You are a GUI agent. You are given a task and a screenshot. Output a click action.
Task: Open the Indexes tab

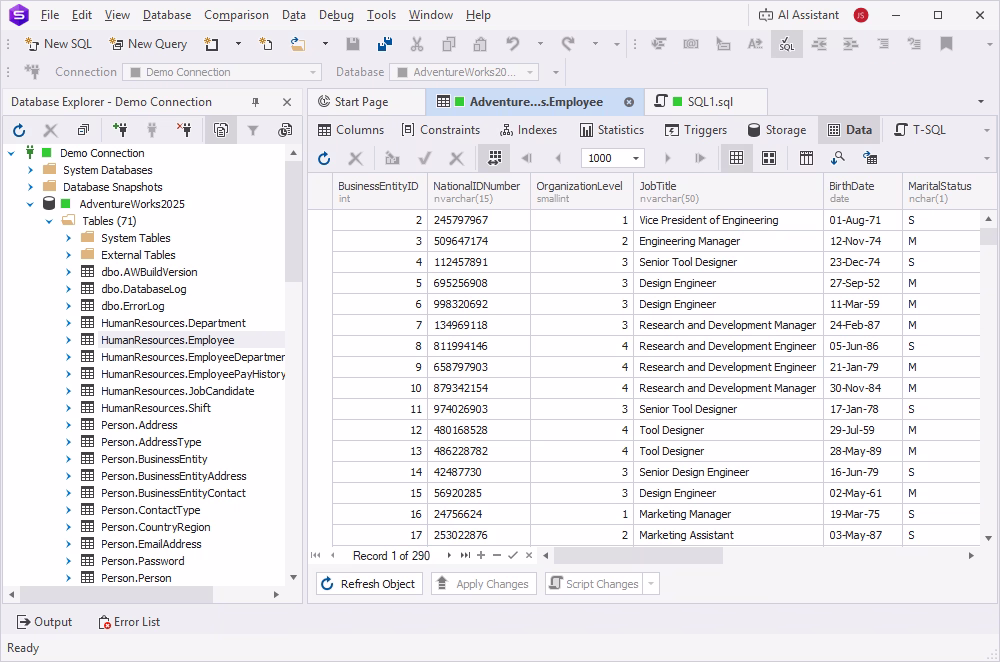528,130
